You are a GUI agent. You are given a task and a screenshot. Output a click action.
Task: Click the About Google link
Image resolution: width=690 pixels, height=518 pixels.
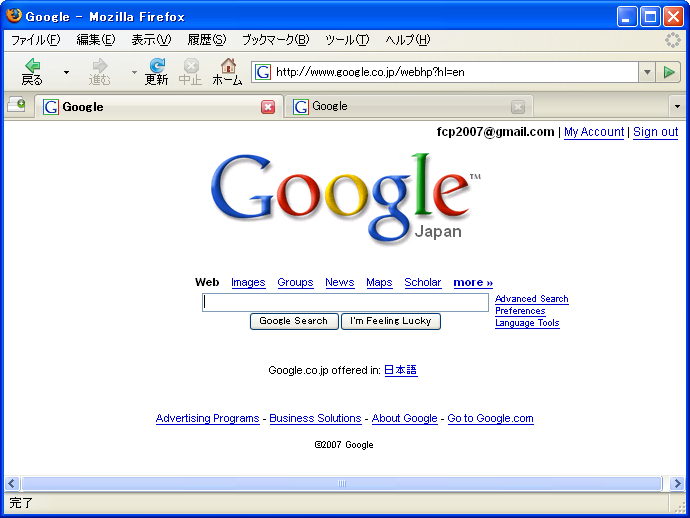(405, 419)
